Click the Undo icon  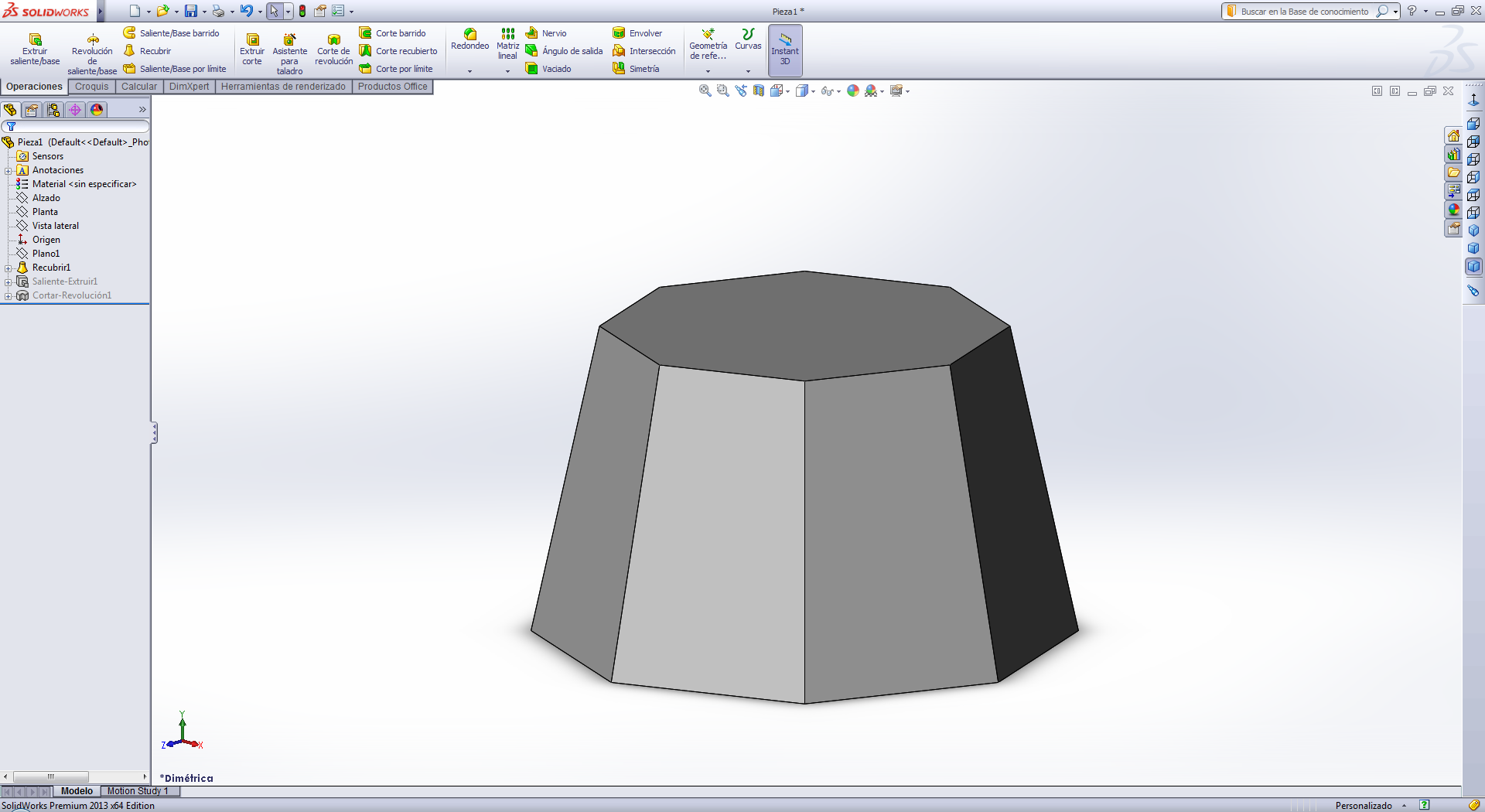246,11
